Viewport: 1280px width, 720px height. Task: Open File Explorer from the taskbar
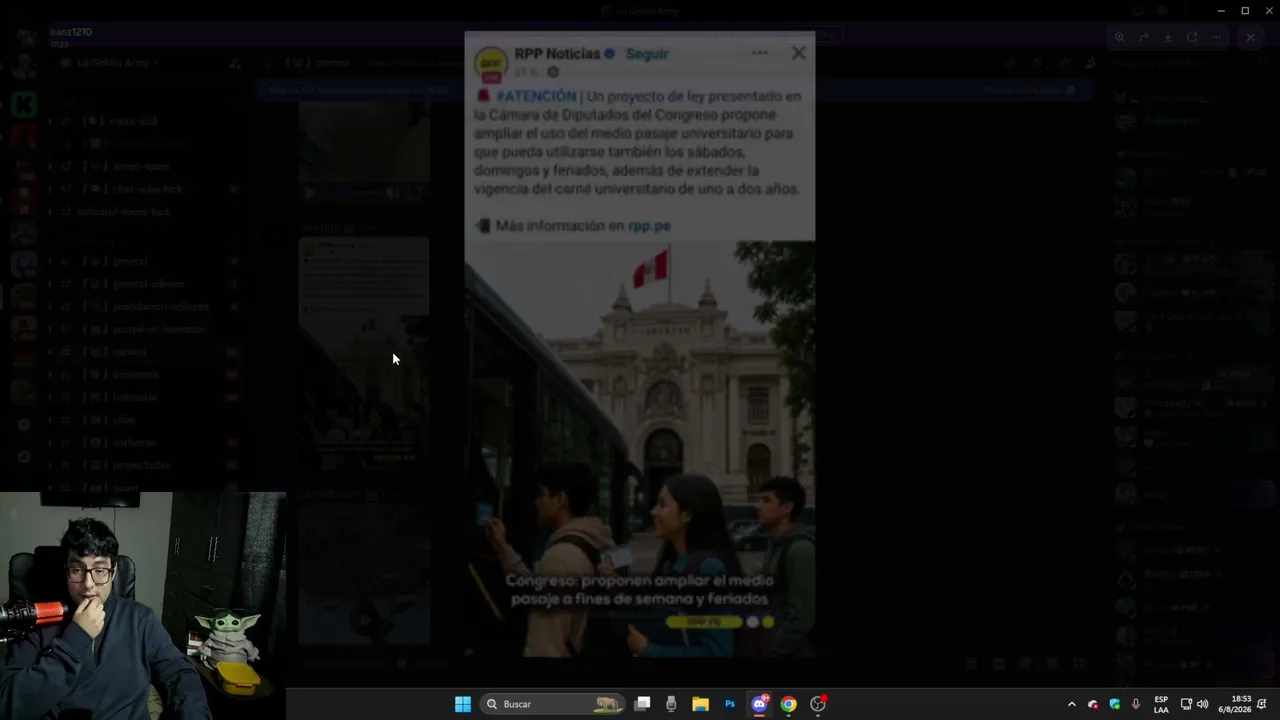(x=700, y=704)
